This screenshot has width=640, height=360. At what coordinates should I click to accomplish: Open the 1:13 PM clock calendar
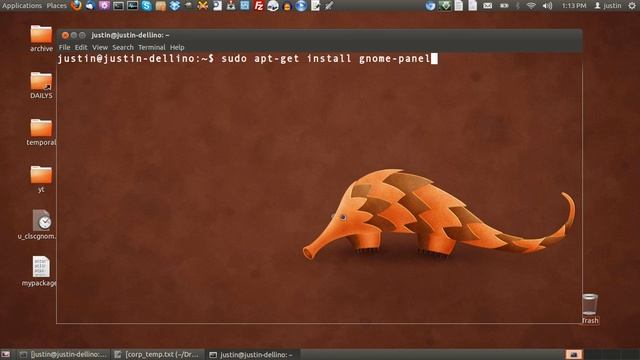click(574, 6)
